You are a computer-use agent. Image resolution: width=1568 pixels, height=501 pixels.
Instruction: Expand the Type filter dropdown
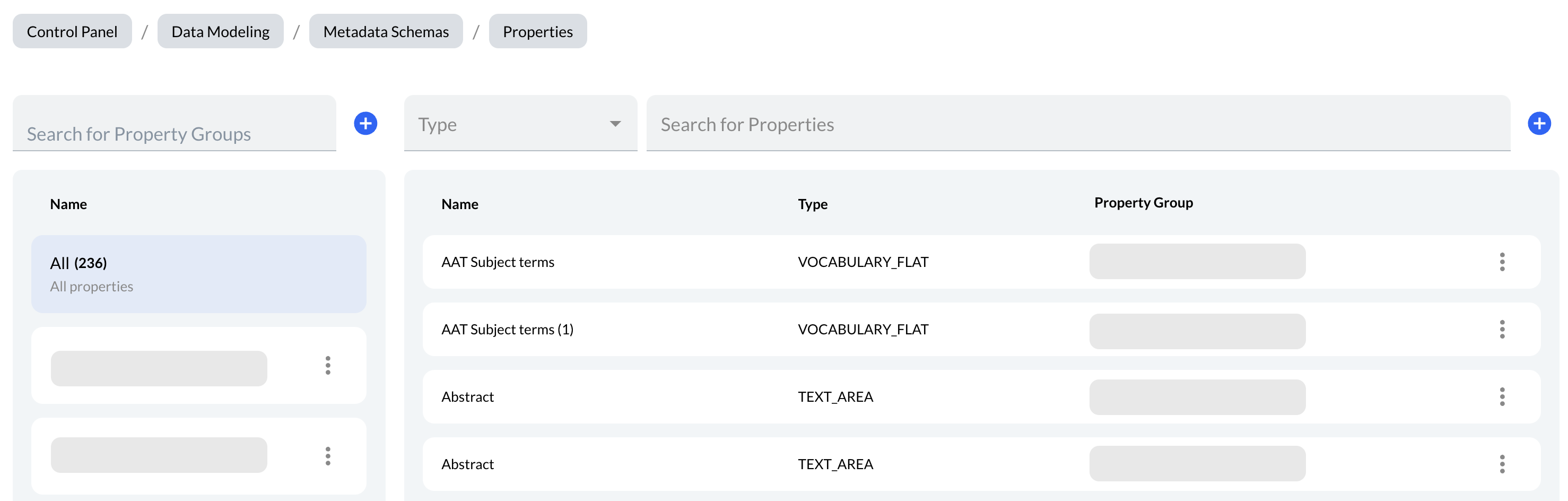[x=520, y=124]
